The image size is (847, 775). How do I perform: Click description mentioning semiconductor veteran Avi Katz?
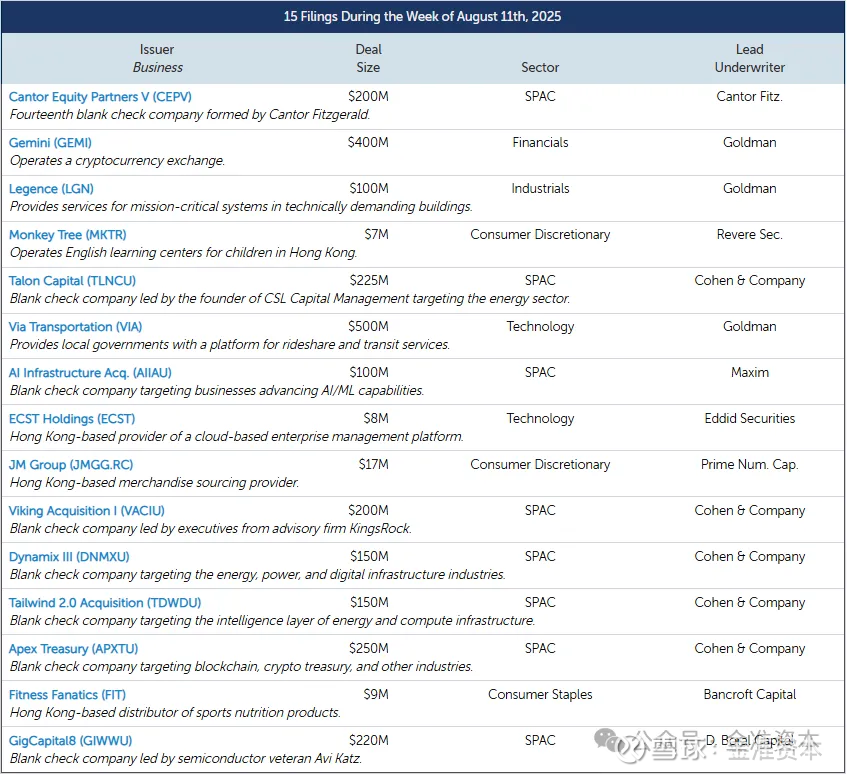pyautogui.click(x=186, y=758)
